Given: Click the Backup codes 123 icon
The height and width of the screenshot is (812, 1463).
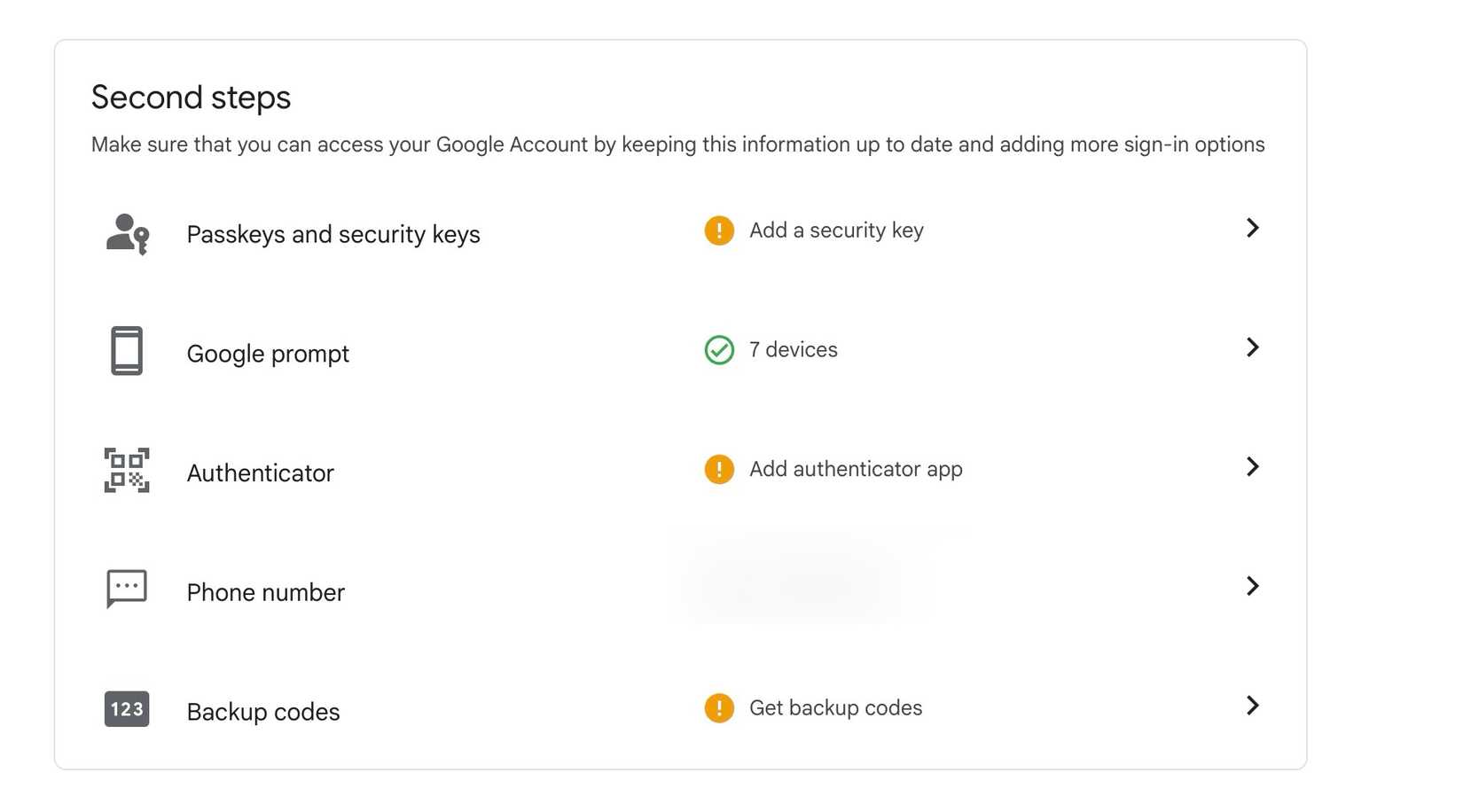Looking at the screenshot, I should 125,708.
